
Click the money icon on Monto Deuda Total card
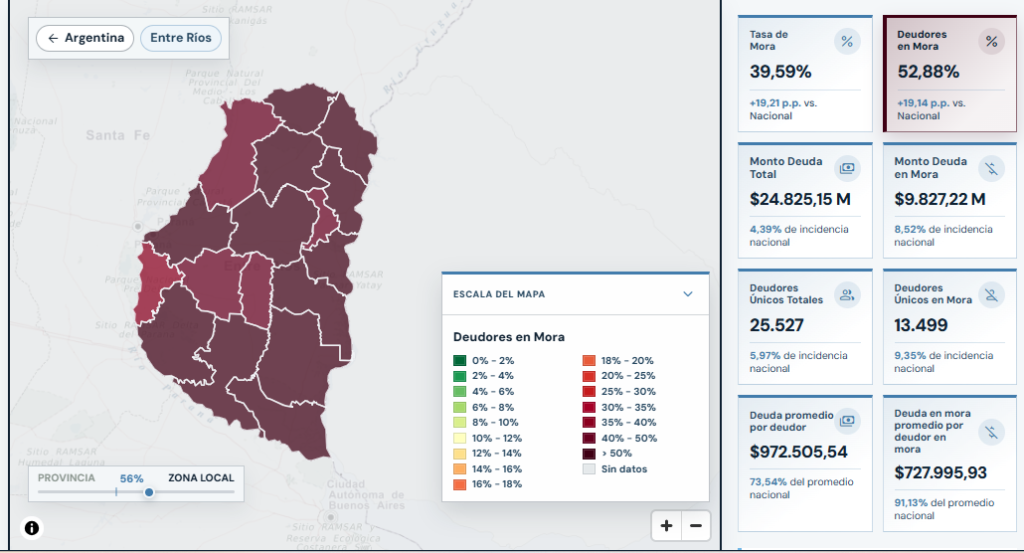coord(847,168)
